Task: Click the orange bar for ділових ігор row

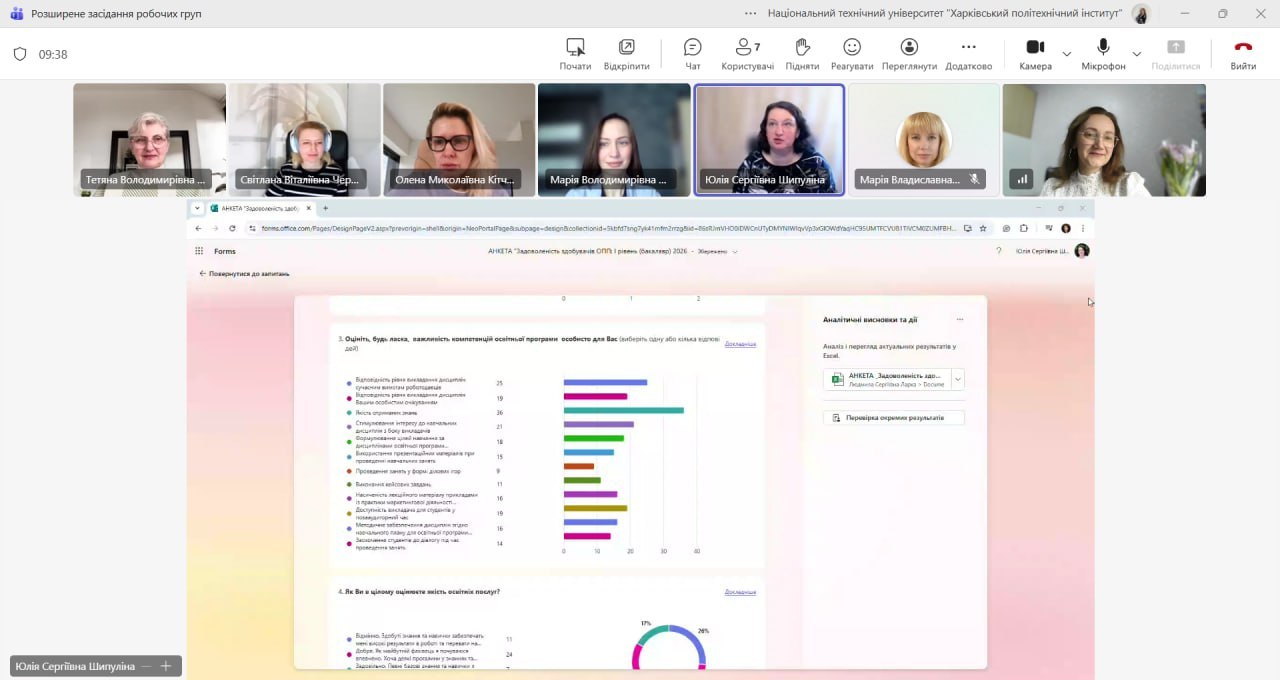Action: tap(578, 466)
